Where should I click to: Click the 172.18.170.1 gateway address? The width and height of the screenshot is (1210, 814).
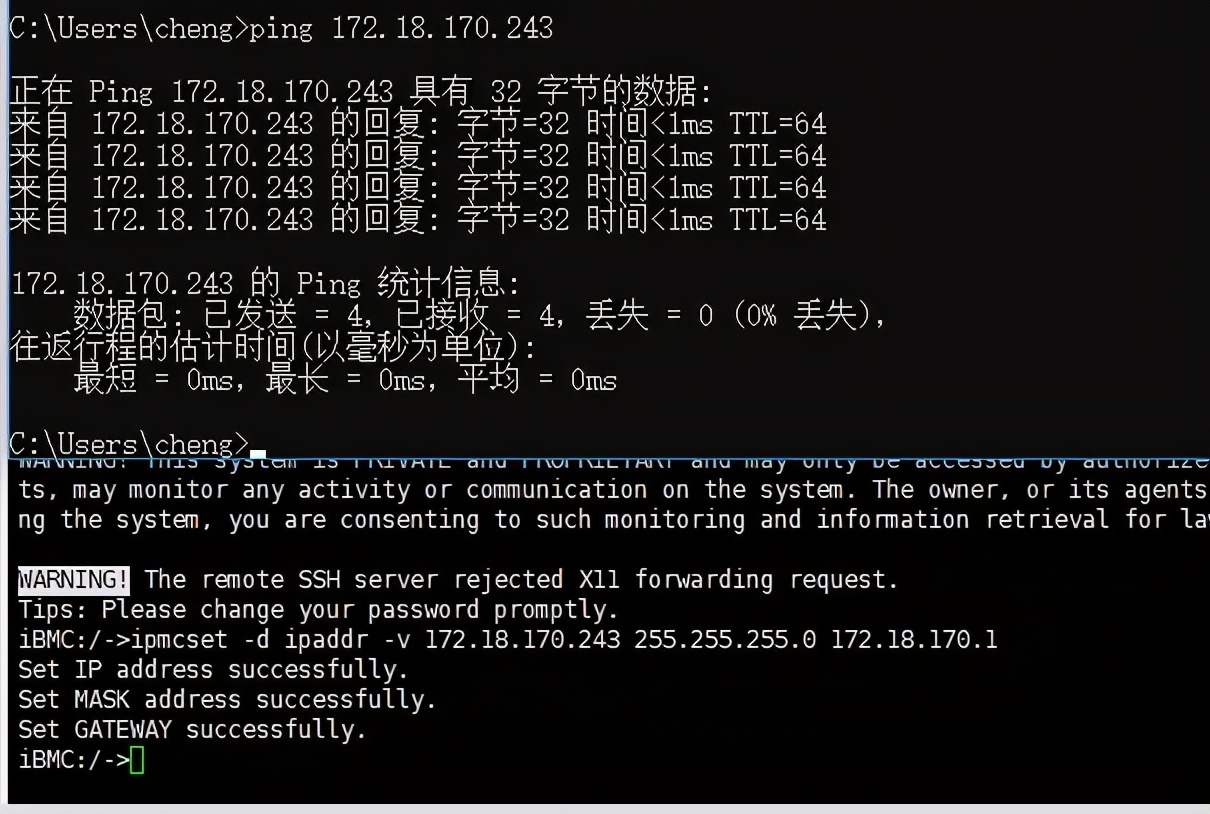click(914, 639)
